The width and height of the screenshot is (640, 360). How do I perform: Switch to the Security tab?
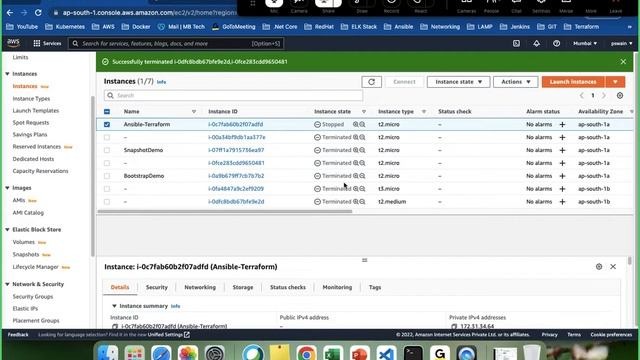[157, 287]
